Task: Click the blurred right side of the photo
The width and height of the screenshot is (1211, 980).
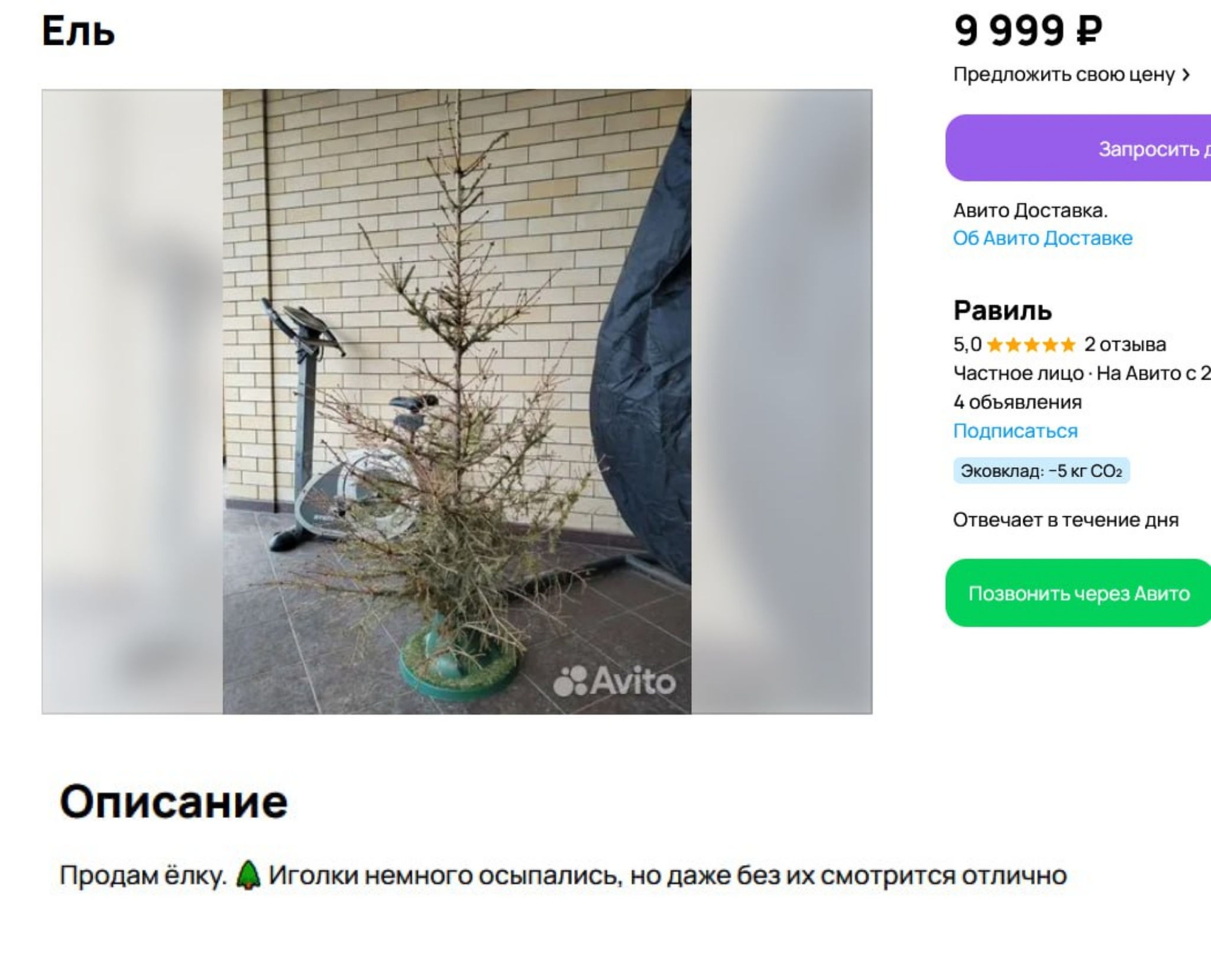Action: [x=782, y=402]
